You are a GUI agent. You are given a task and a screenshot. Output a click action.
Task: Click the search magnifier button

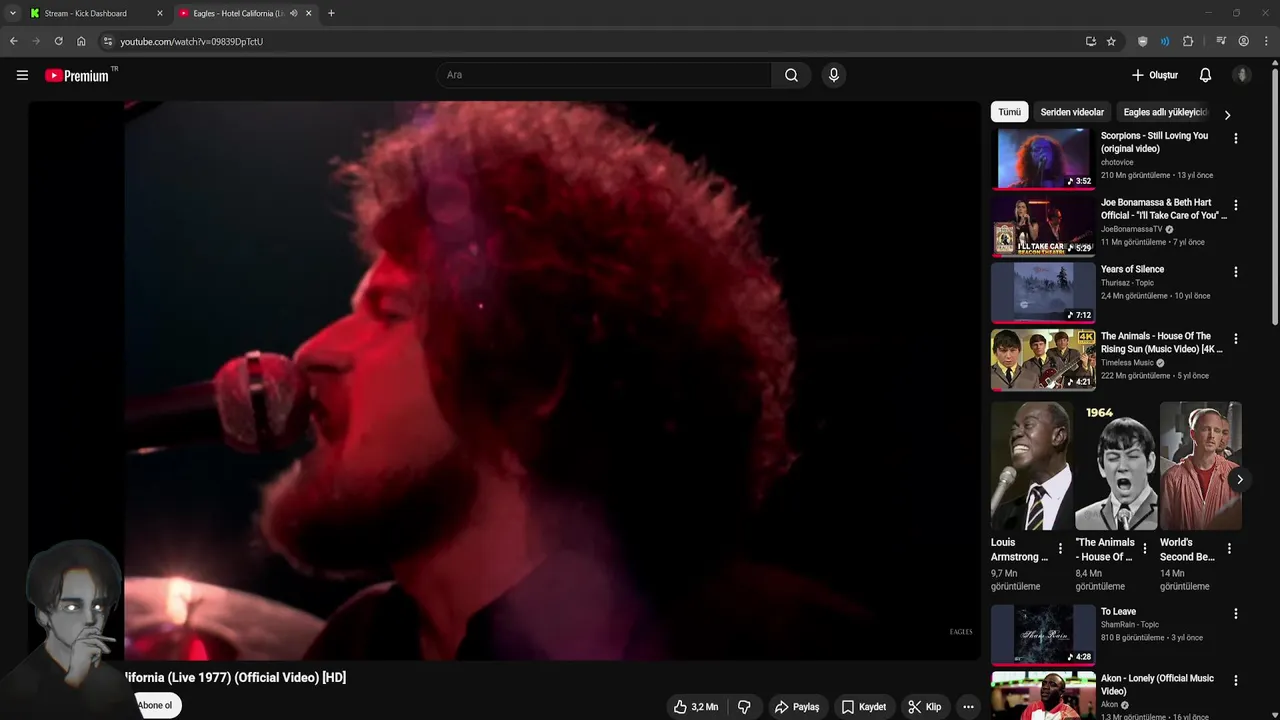[791, 75]
